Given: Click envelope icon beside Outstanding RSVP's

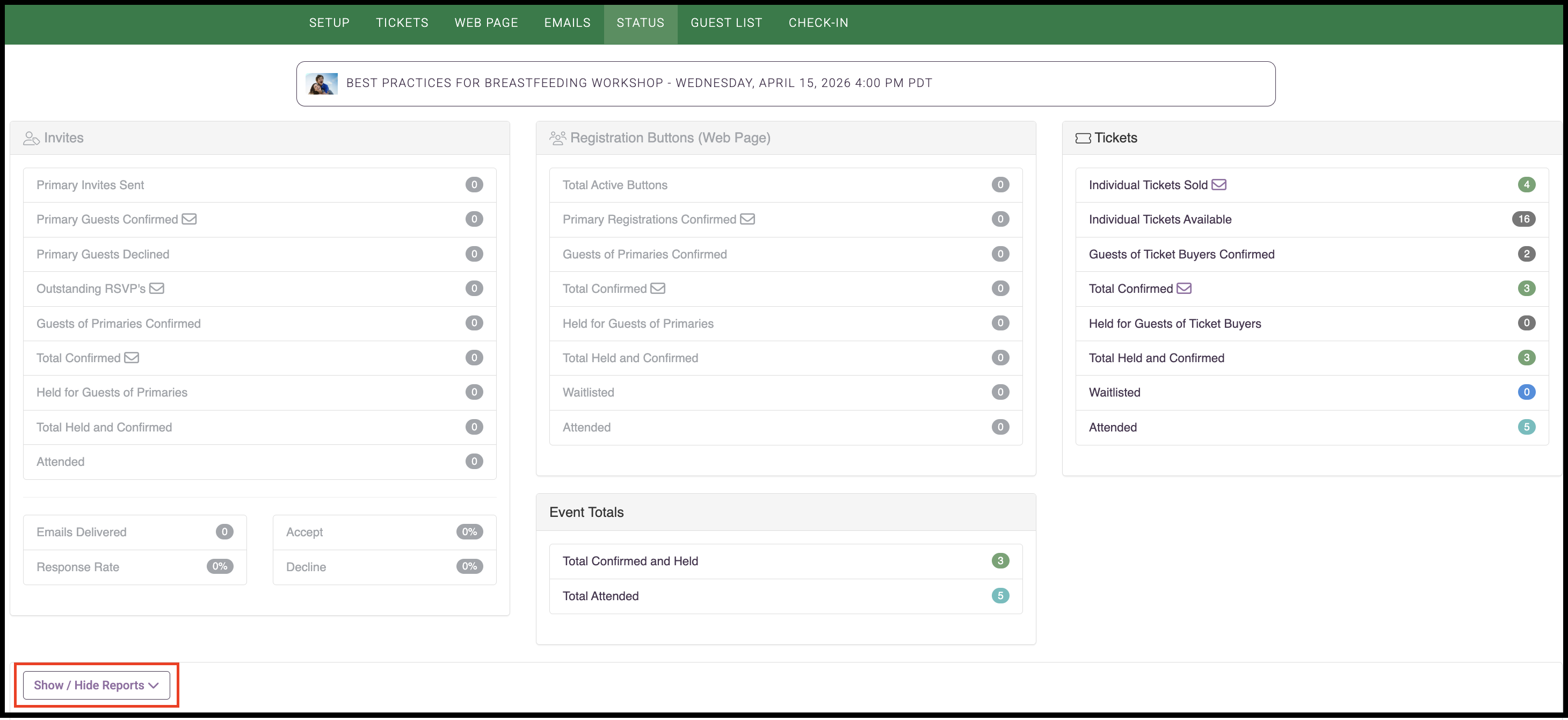Looking at the screenshot, I should [156, 288].
